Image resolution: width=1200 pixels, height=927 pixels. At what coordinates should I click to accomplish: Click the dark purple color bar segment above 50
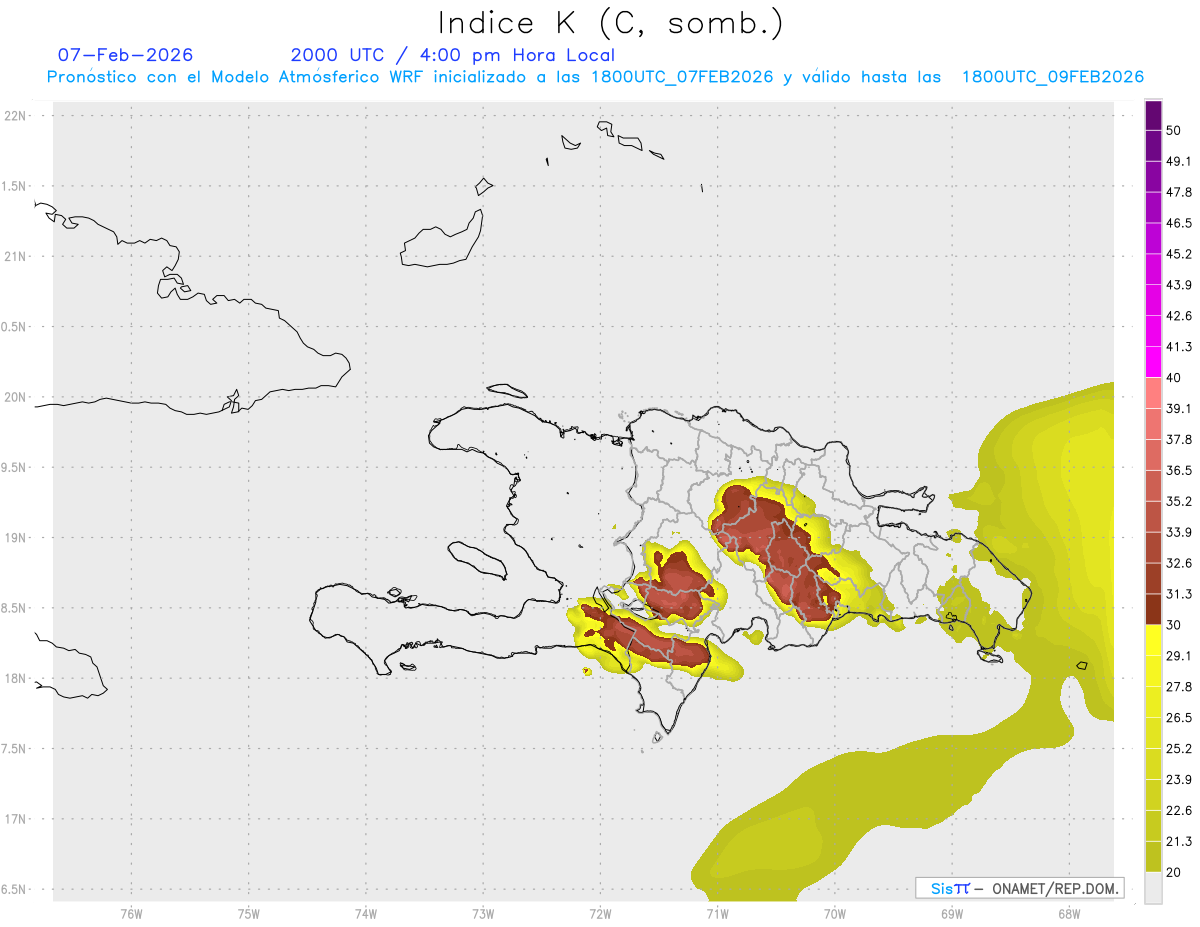click(x=1154, y=115)
